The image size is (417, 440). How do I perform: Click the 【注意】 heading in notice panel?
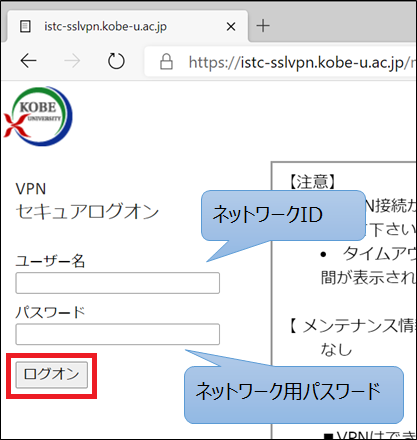(312, 182)
